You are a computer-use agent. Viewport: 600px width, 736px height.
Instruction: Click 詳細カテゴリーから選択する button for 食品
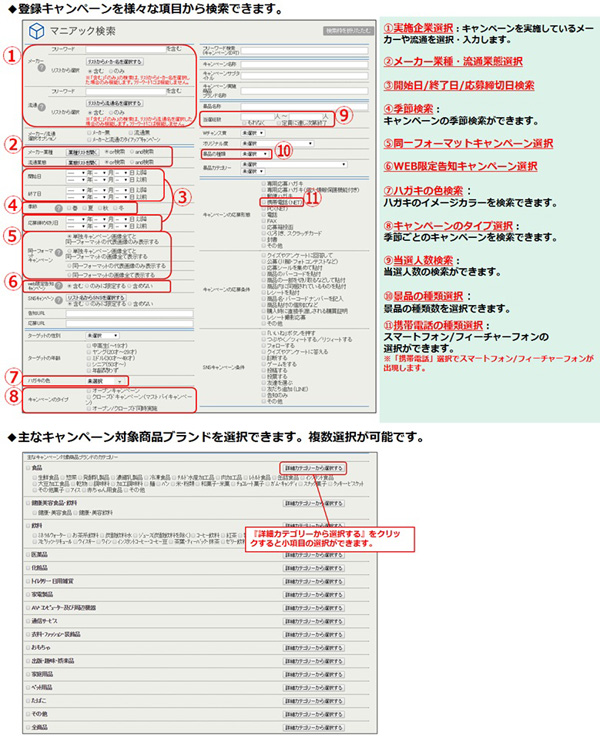tap(314, 468)
